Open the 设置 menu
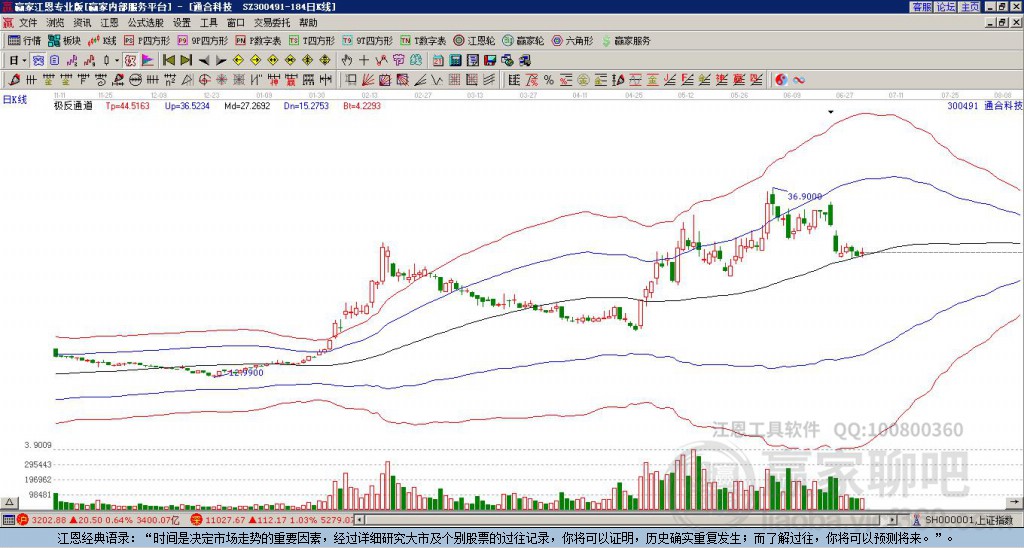 tap(182, 23)
